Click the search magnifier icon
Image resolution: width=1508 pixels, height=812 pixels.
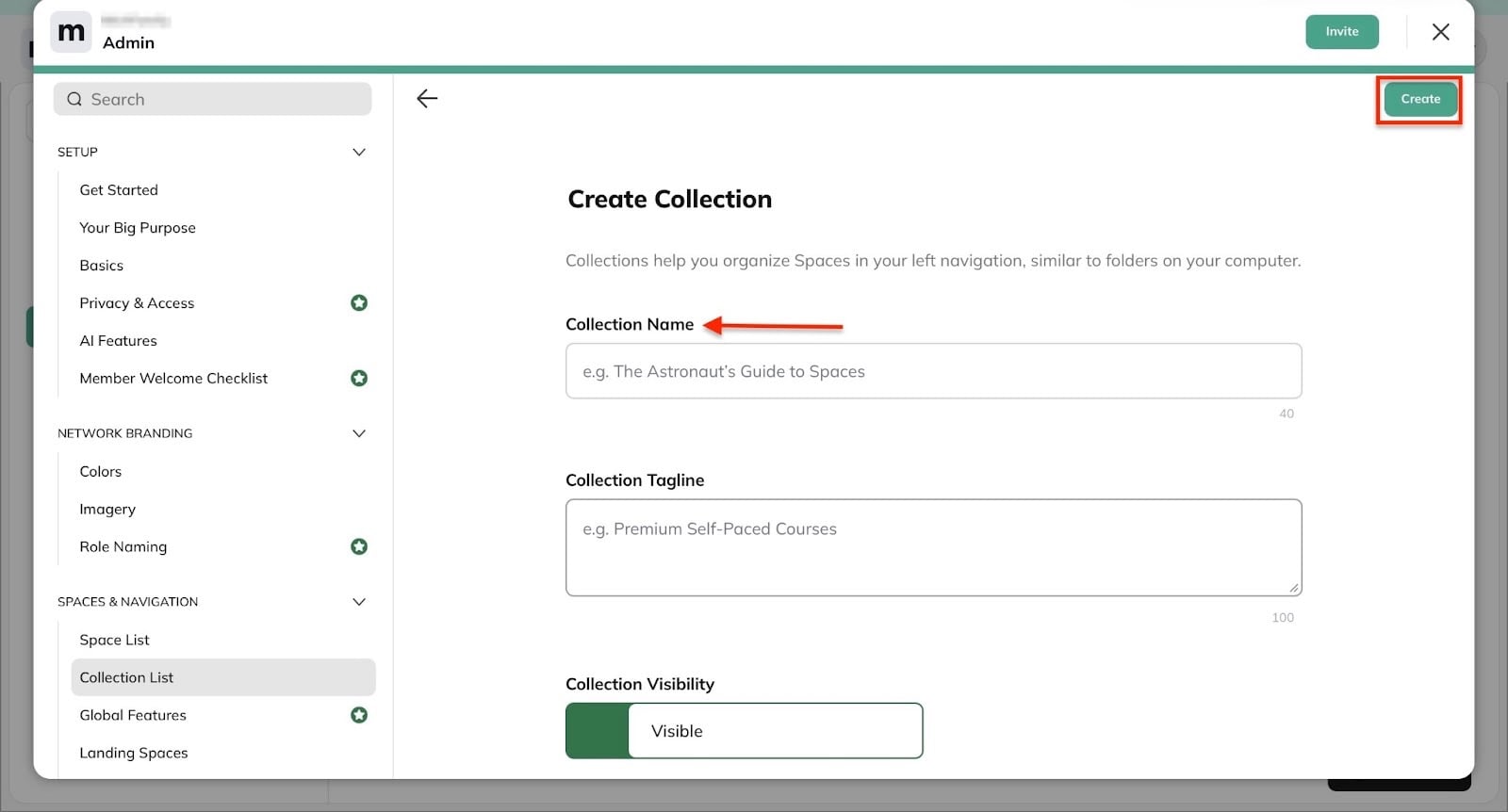point(74,99)
